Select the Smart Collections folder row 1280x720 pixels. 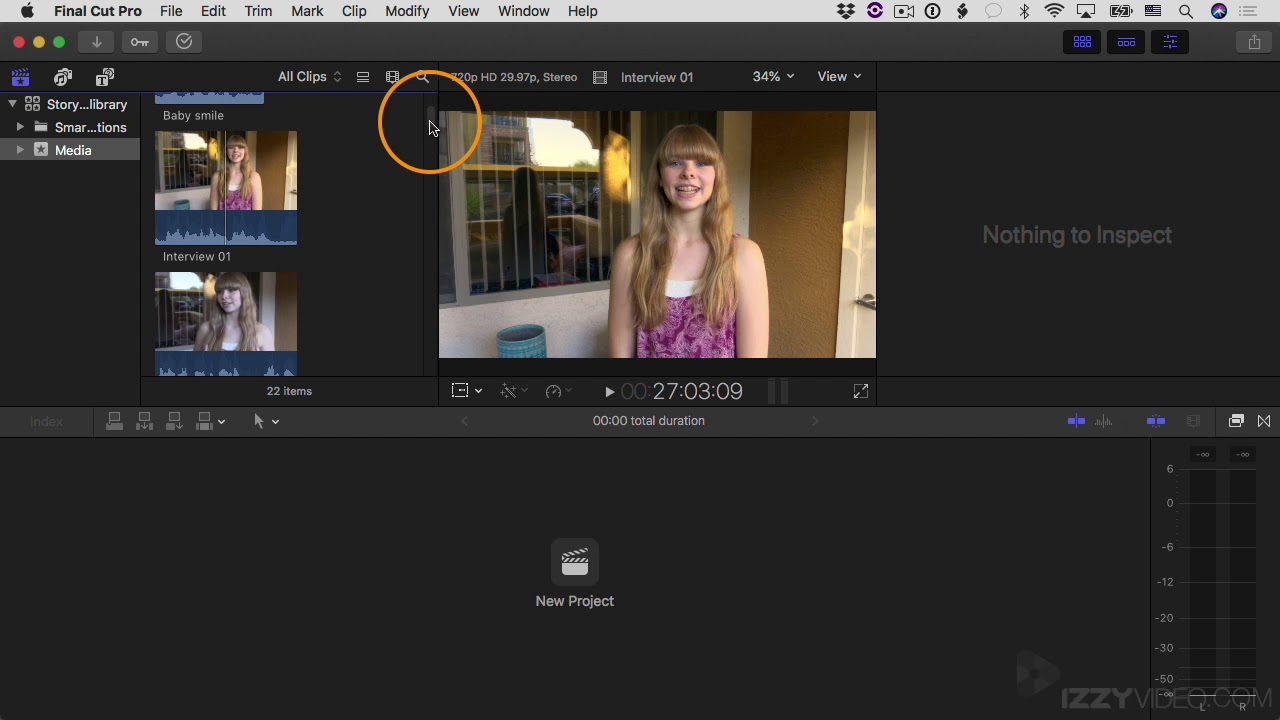click(x=70, y=127)
